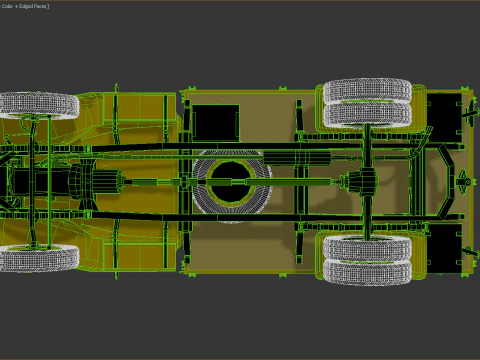Select the dark muffler cylinder above drive shaft
The height and width of the screenshot is (360, 480).
click(x=297, y=157)
